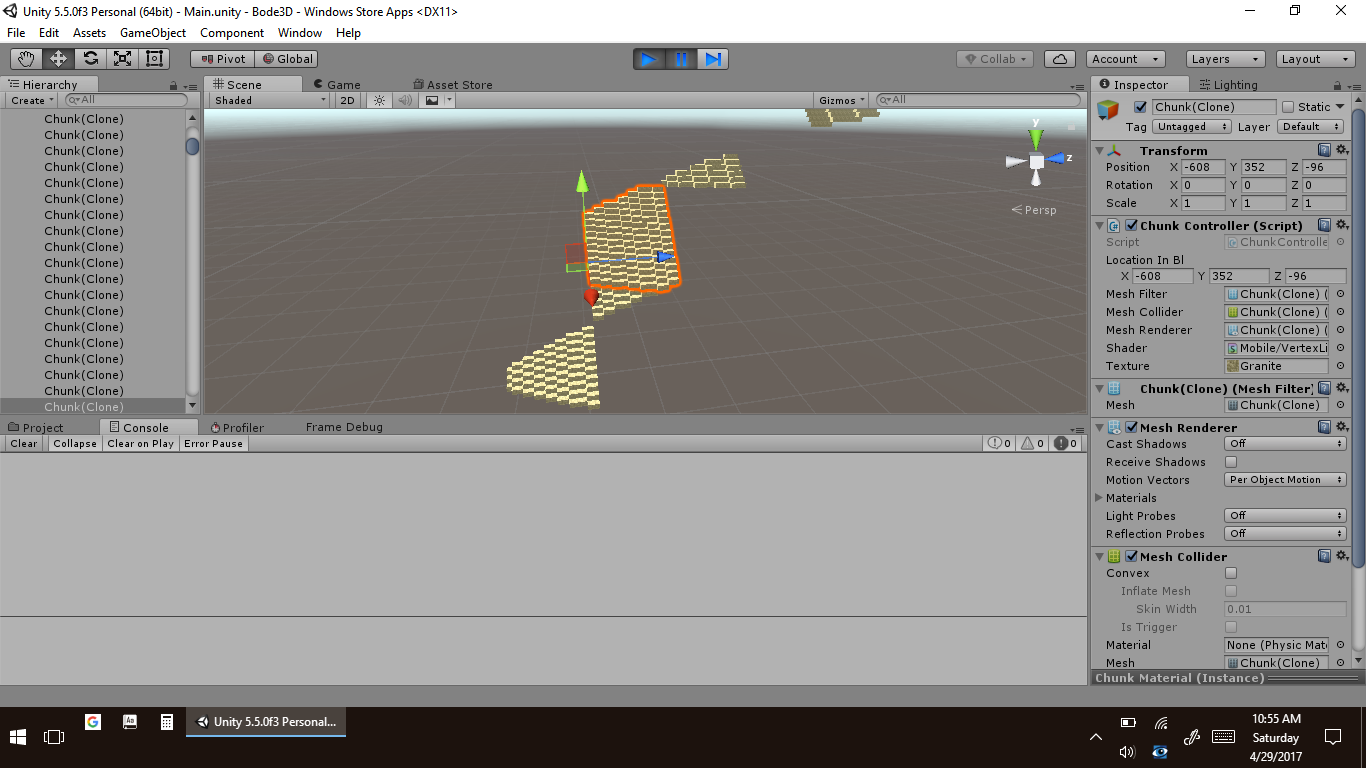Open the Windows calculator from taskbar
The width and height of the screenshot is (1366, 768).
coord(167,721)
